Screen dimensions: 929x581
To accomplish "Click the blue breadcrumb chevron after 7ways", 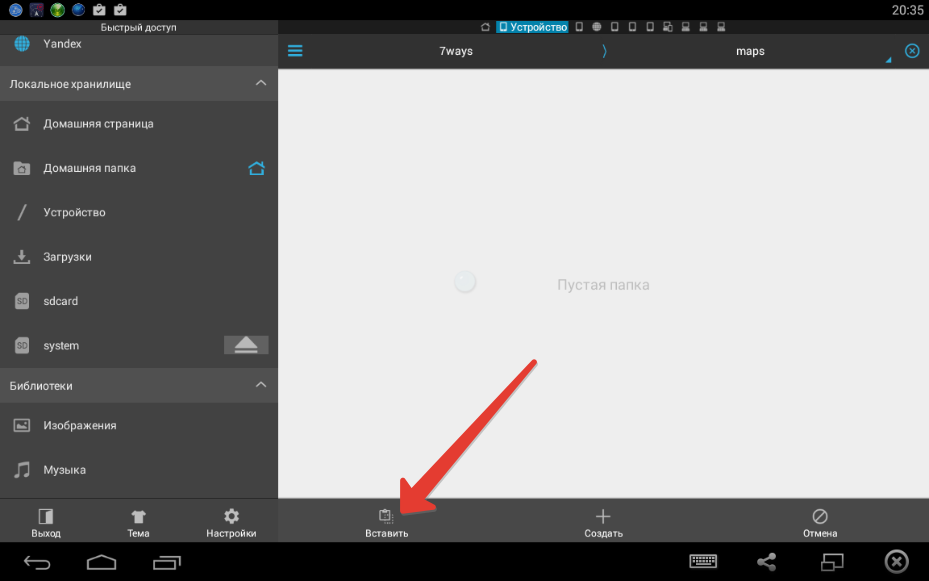I will tap(604, 51).
